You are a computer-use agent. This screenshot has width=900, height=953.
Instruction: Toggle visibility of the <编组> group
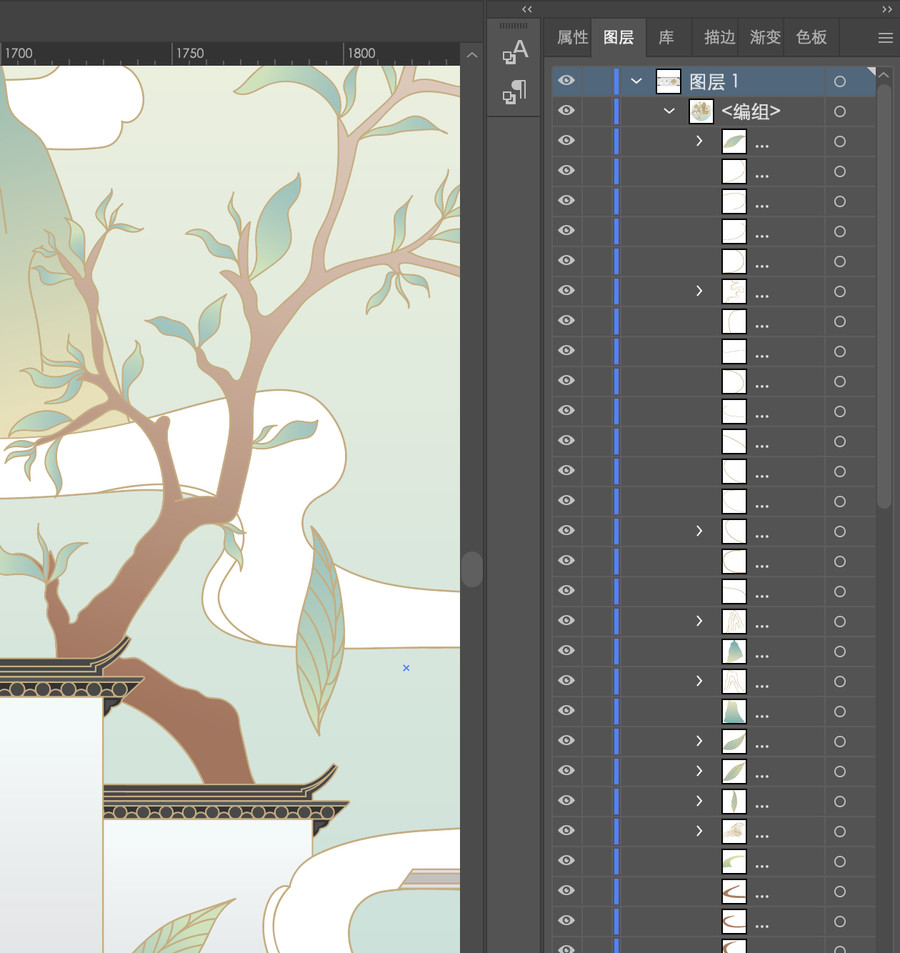(566, 111)
